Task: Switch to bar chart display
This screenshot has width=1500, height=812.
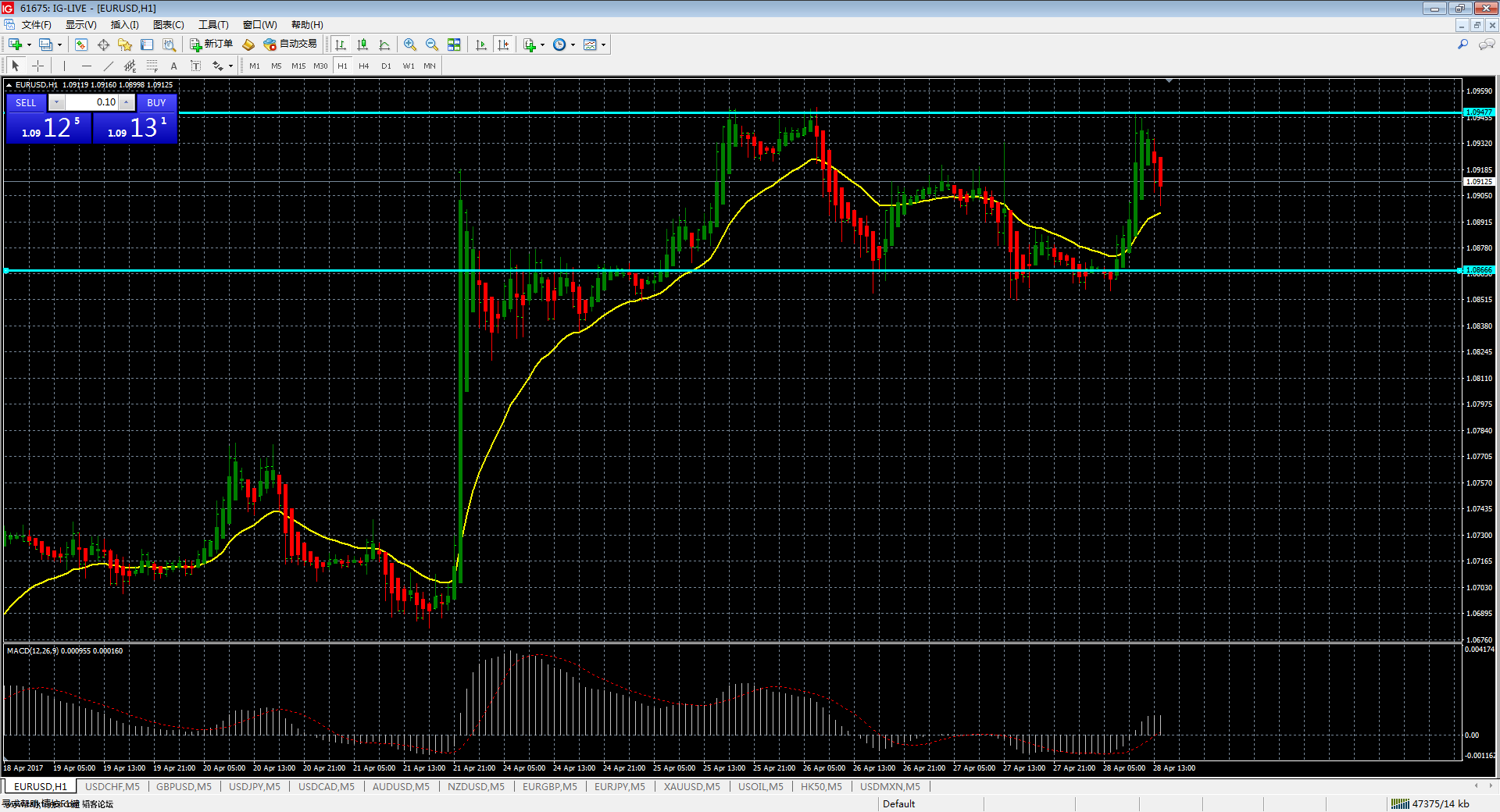Action: [x=341, y=45]
